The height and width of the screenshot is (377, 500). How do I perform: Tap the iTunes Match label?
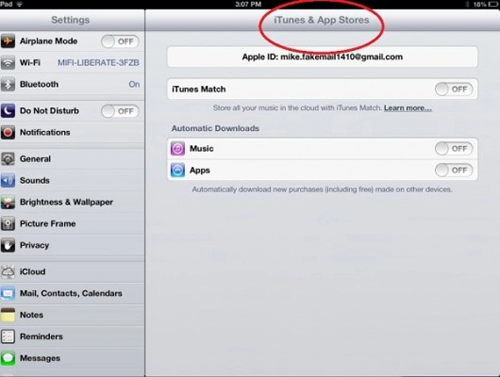[199, 89]
